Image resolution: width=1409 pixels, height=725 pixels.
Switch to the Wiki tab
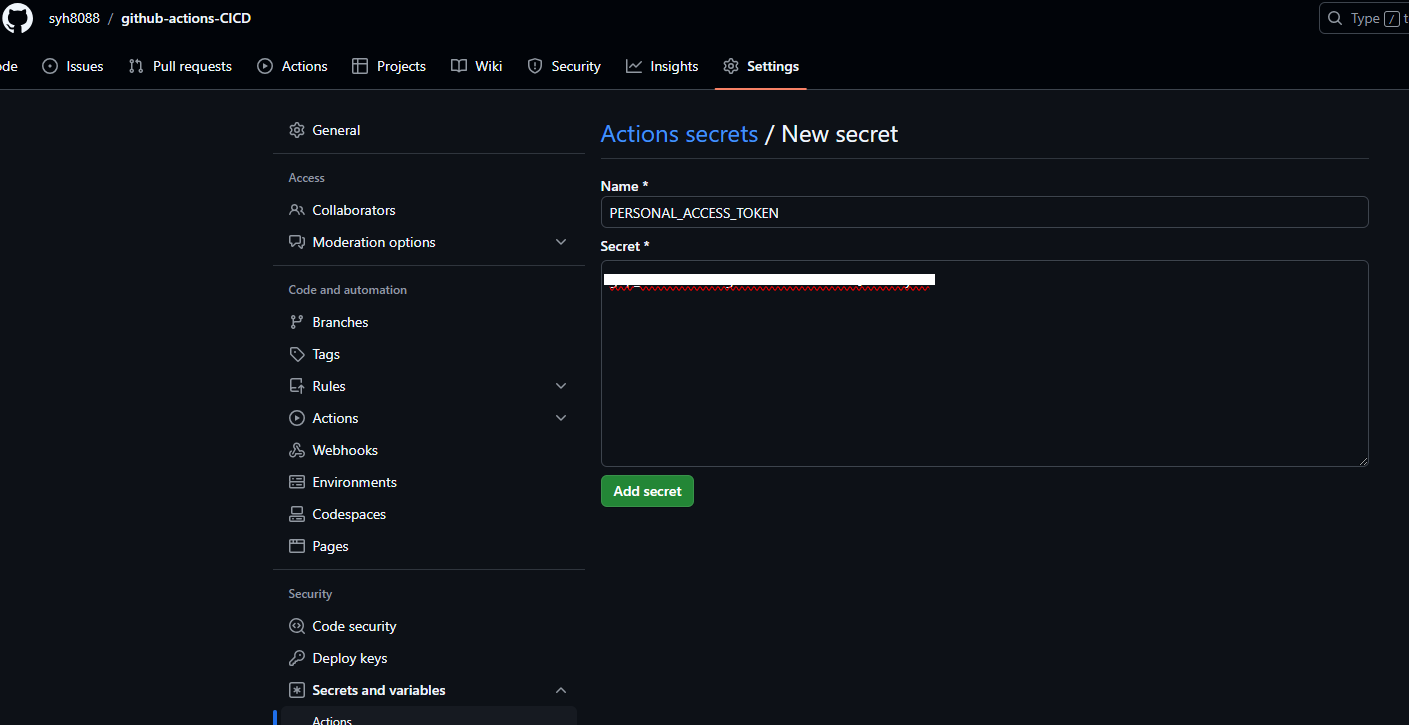click(x=476, y=66)
